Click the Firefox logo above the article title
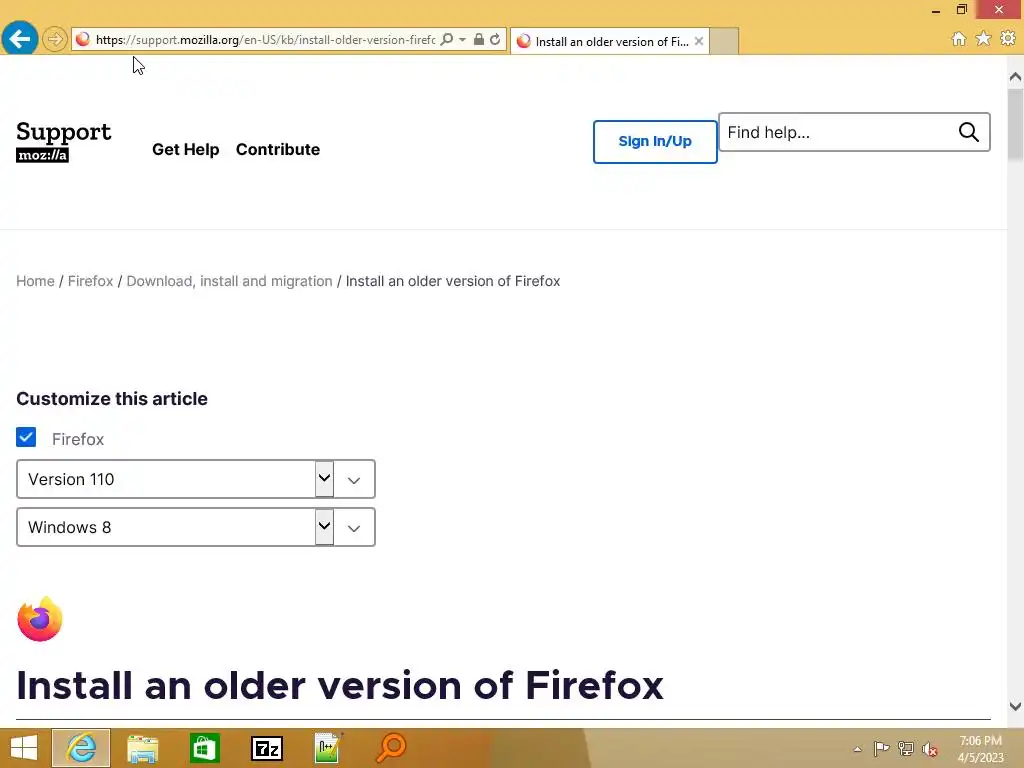 (x=40, y=619)
